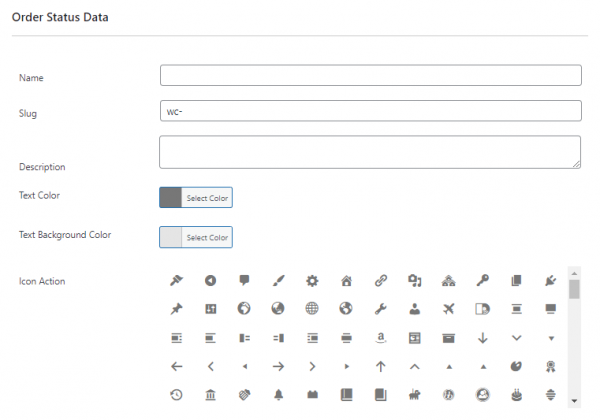Focus the Slug field containing wc-

[370, 111]
